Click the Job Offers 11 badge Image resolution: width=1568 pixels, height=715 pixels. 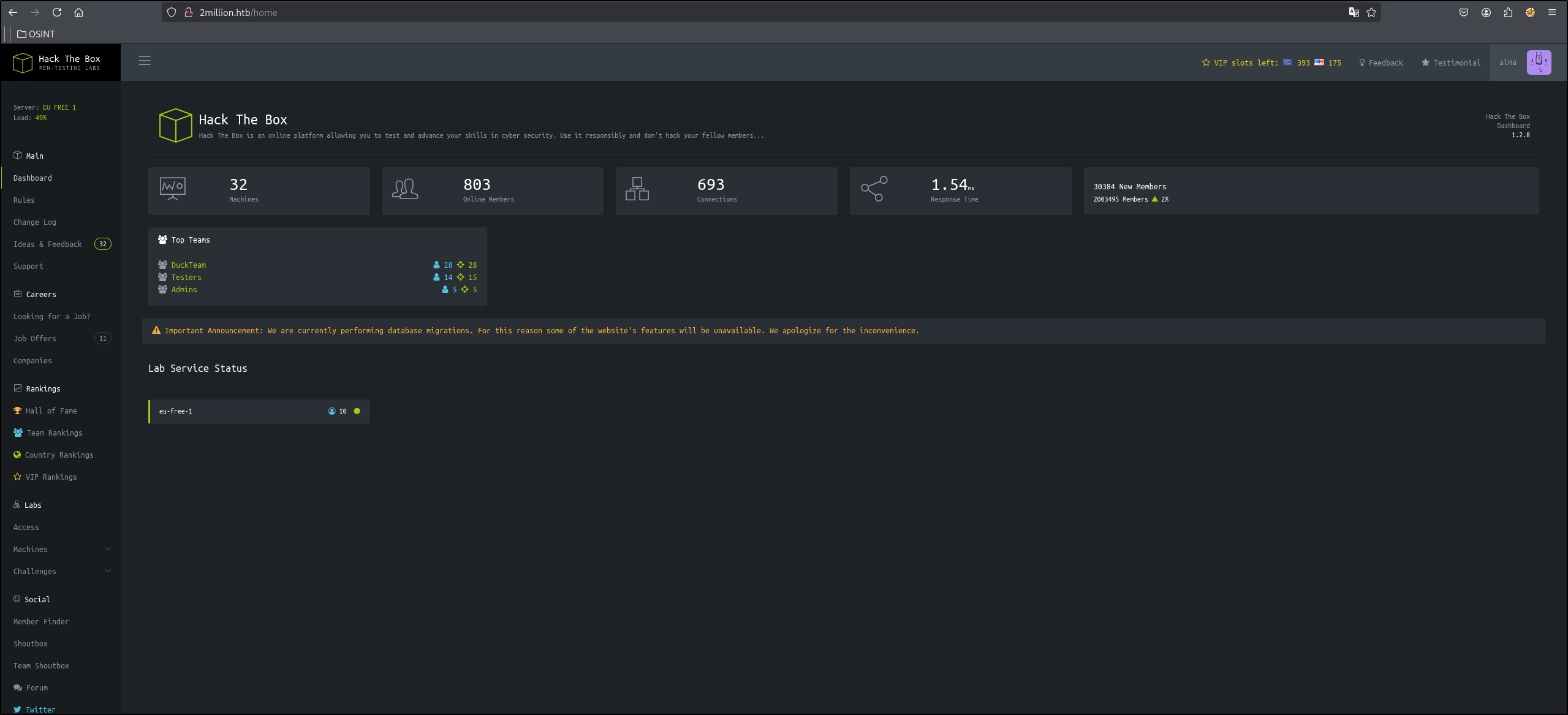point(103,338)
